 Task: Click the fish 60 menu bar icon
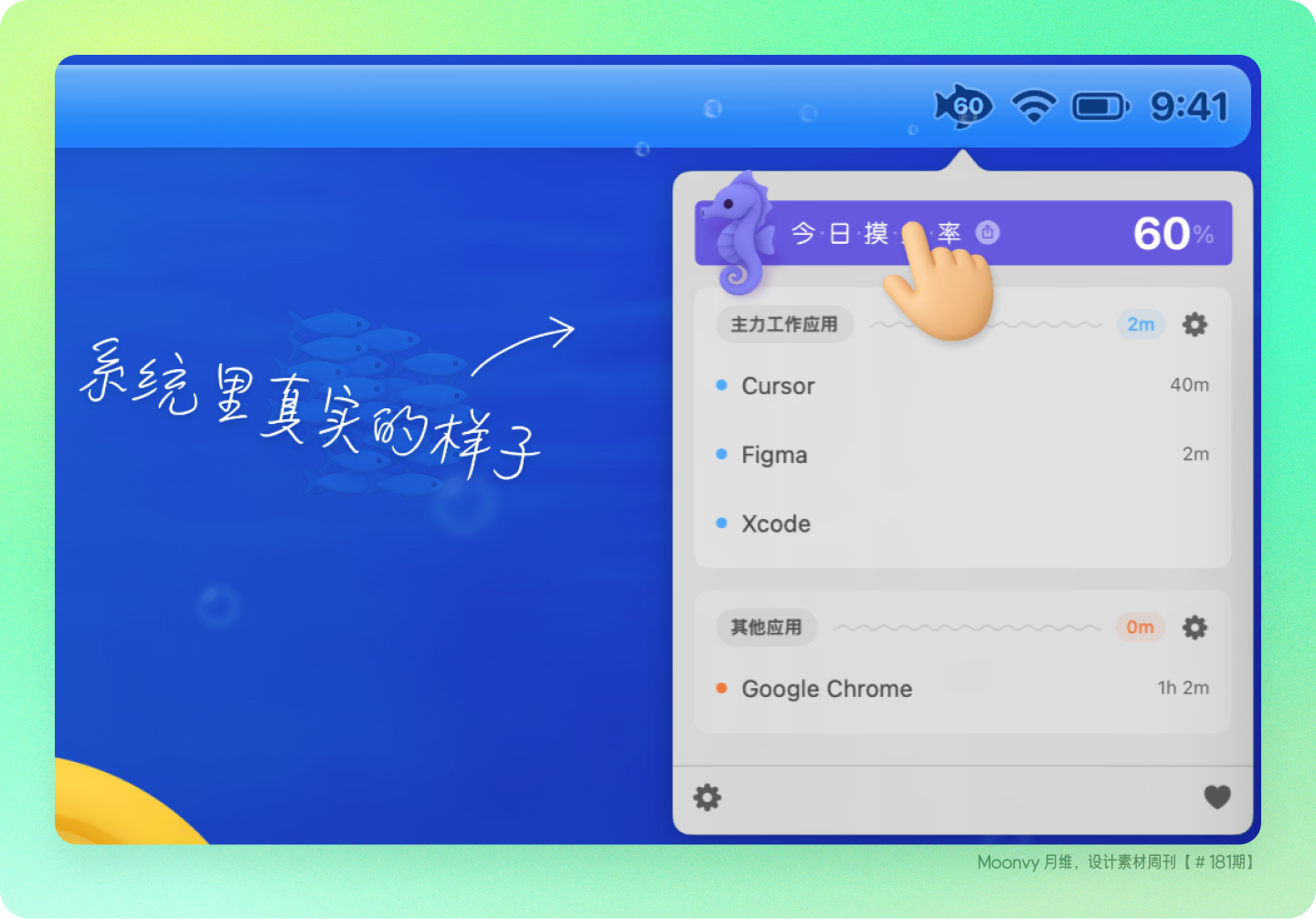tap(963, 106)
